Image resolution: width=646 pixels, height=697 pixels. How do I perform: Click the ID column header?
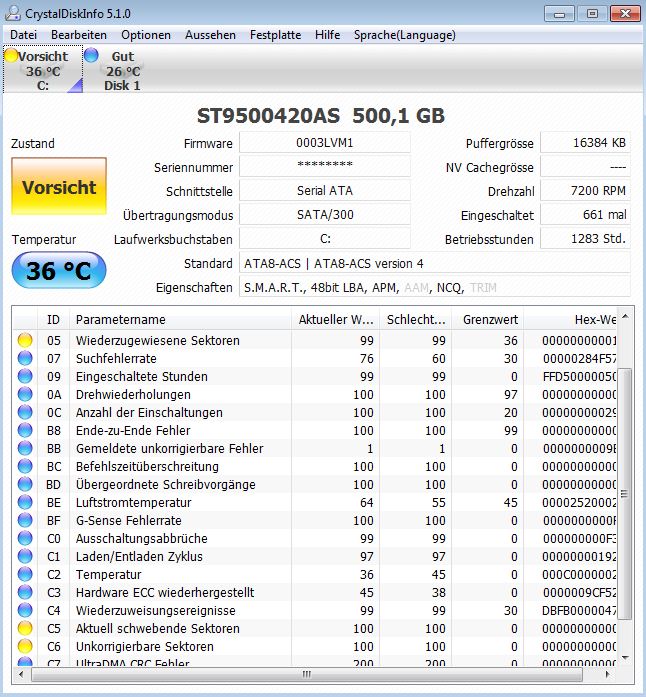click(53, 320)
